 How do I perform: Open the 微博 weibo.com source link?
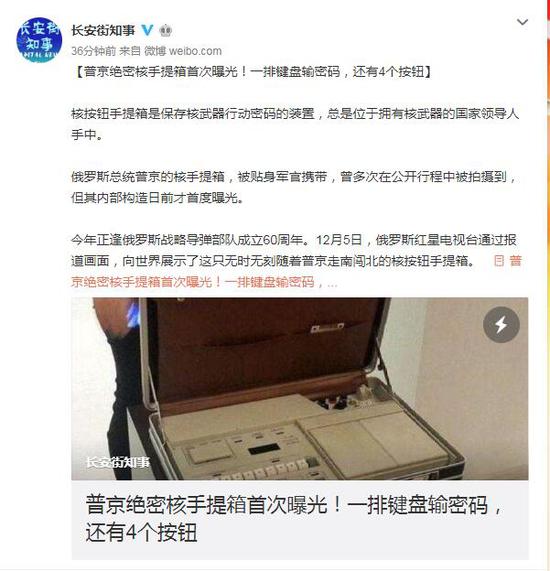click(x=183, y=51)
